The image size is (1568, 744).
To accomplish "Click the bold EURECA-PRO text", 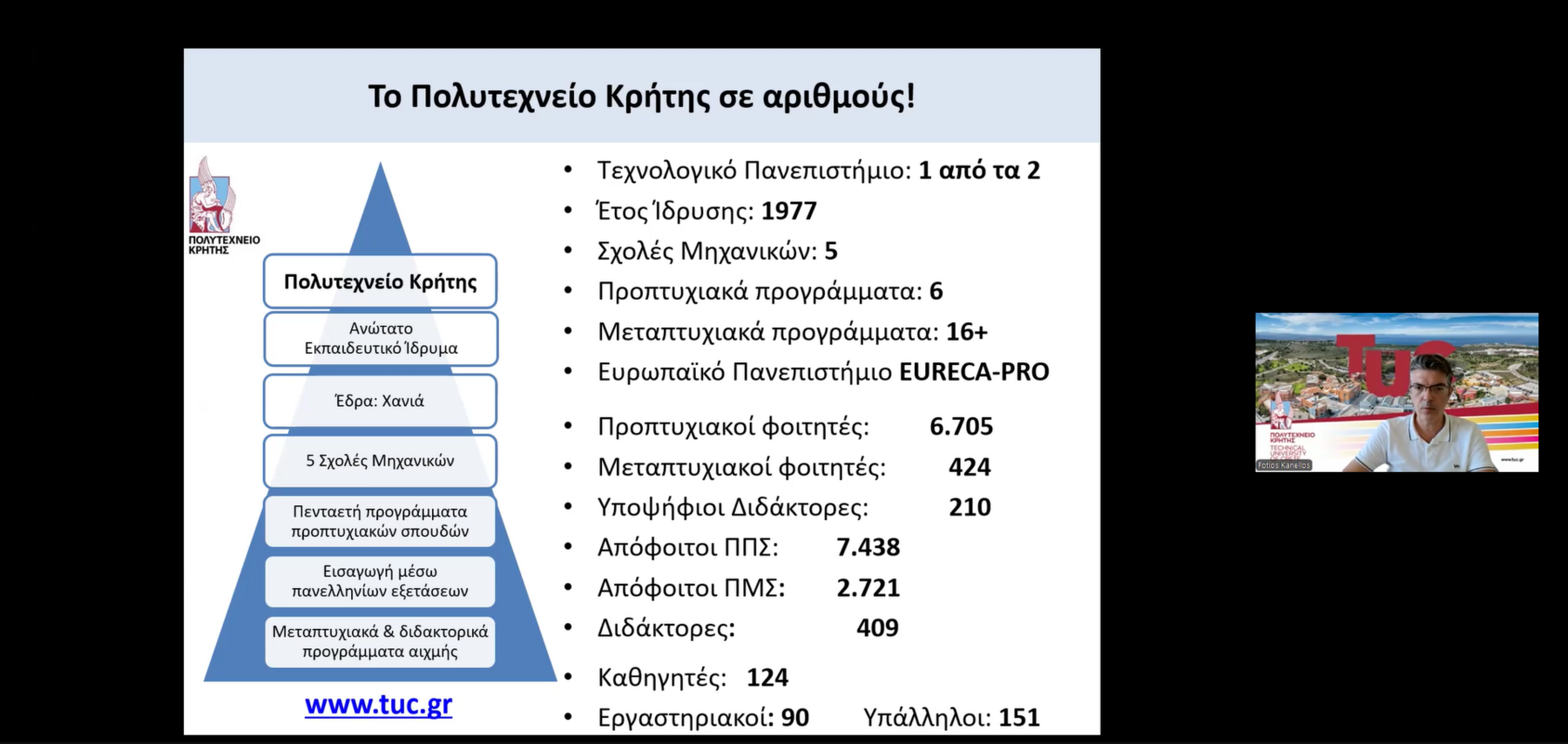I will pos(974,372).
